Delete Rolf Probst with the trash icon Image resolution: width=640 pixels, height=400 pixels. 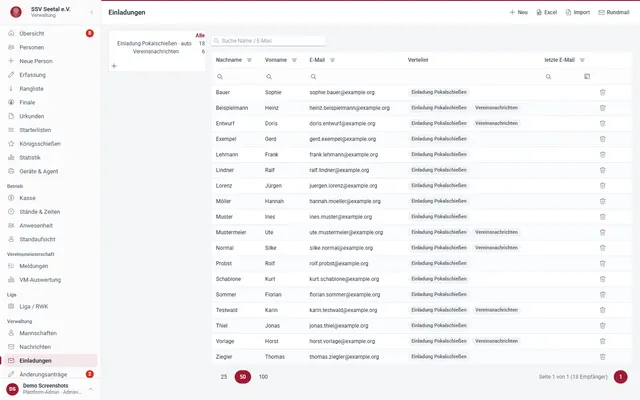602,263
